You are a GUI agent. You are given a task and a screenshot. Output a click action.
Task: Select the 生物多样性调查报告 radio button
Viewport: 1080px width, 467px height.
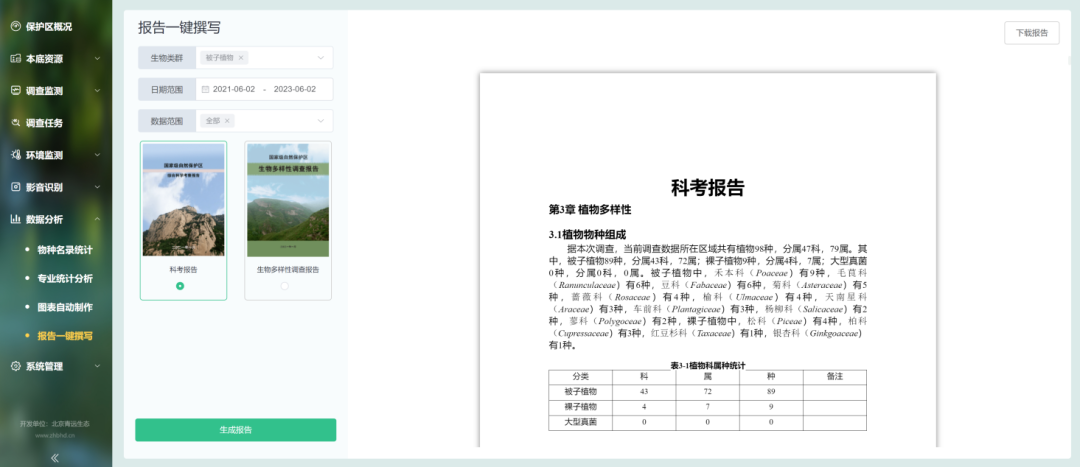pyautogui.click(x=284, y=286)
